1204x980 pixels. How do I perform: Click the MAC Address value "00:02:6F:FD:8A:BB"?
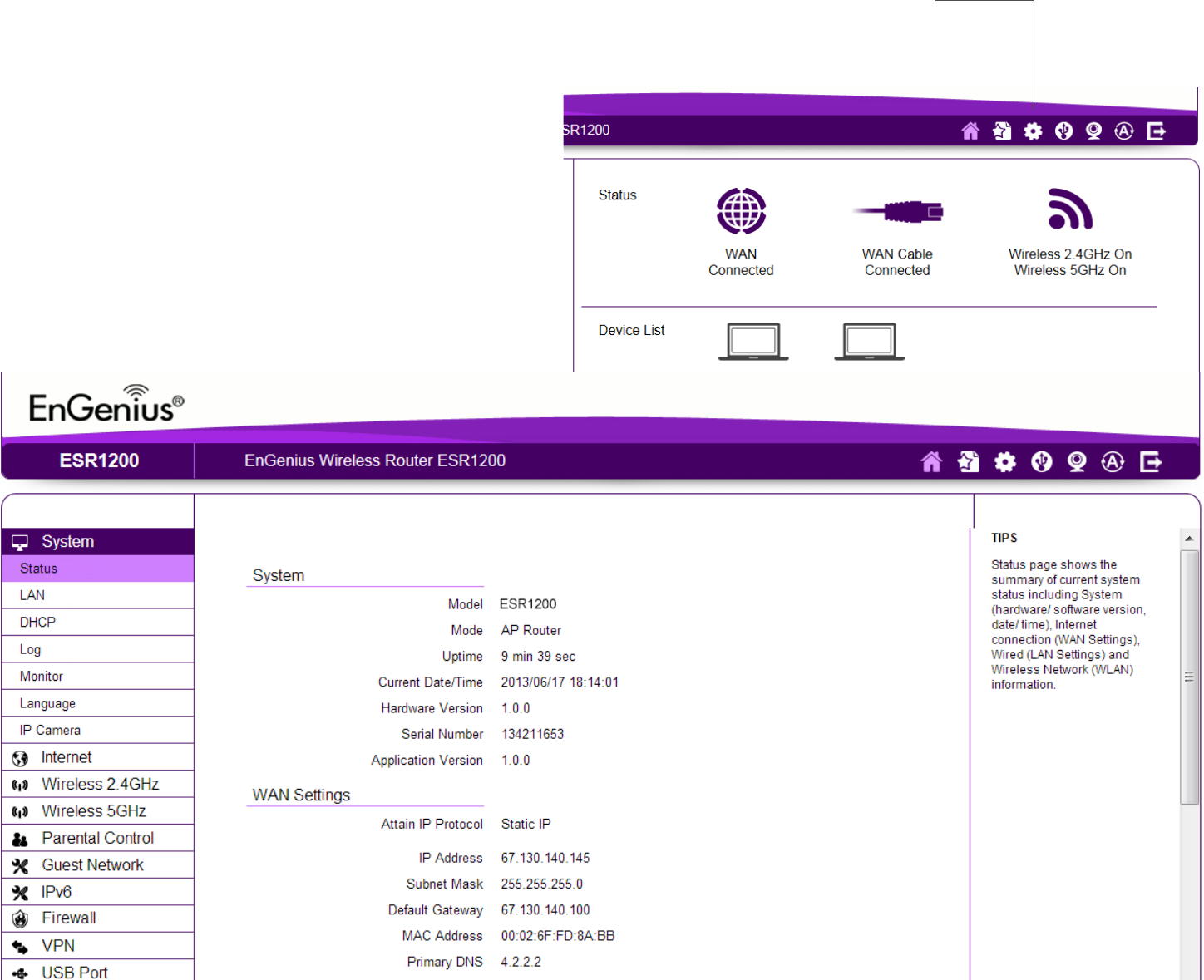click(558, 937)
